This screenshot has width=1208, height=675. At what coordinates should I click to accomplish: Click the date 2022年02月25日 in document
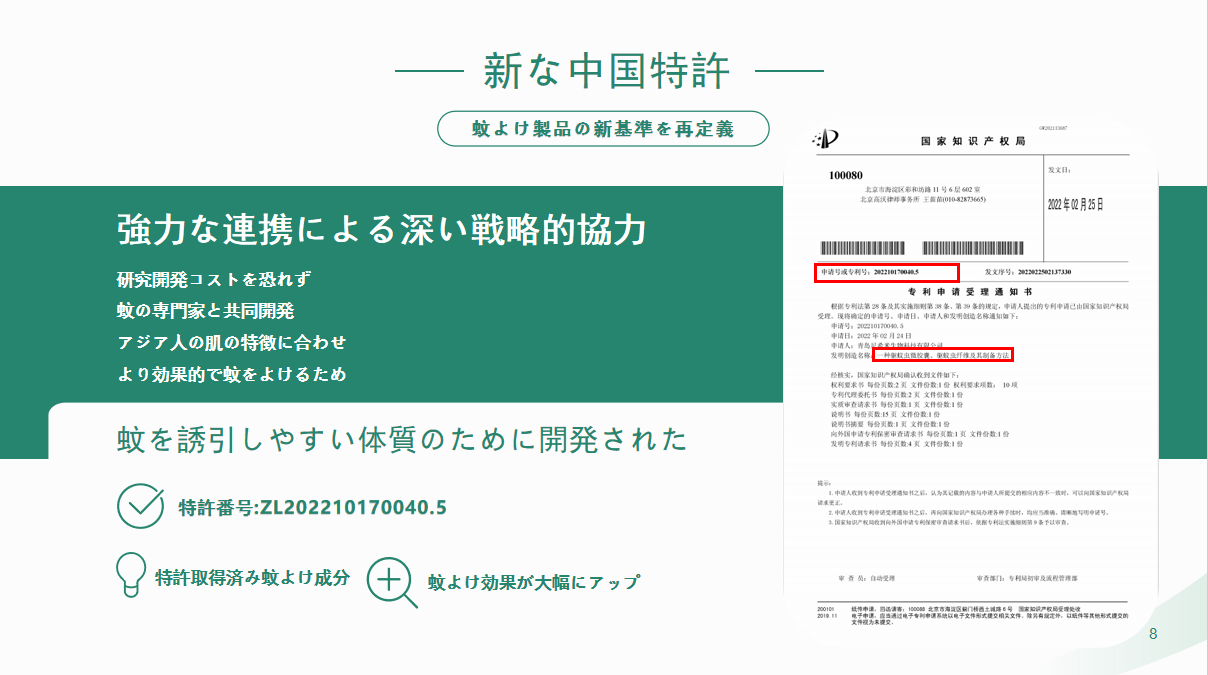click(x=1075, y=204)
